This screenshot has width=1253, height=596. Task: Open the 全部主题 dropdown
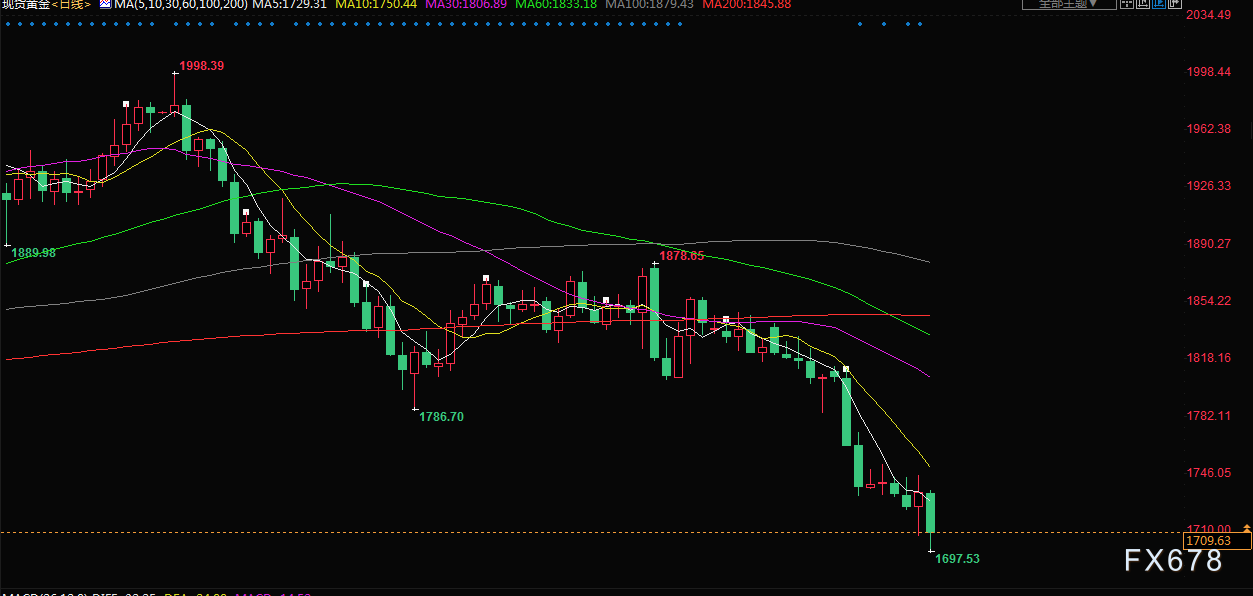pos(1069,4)
